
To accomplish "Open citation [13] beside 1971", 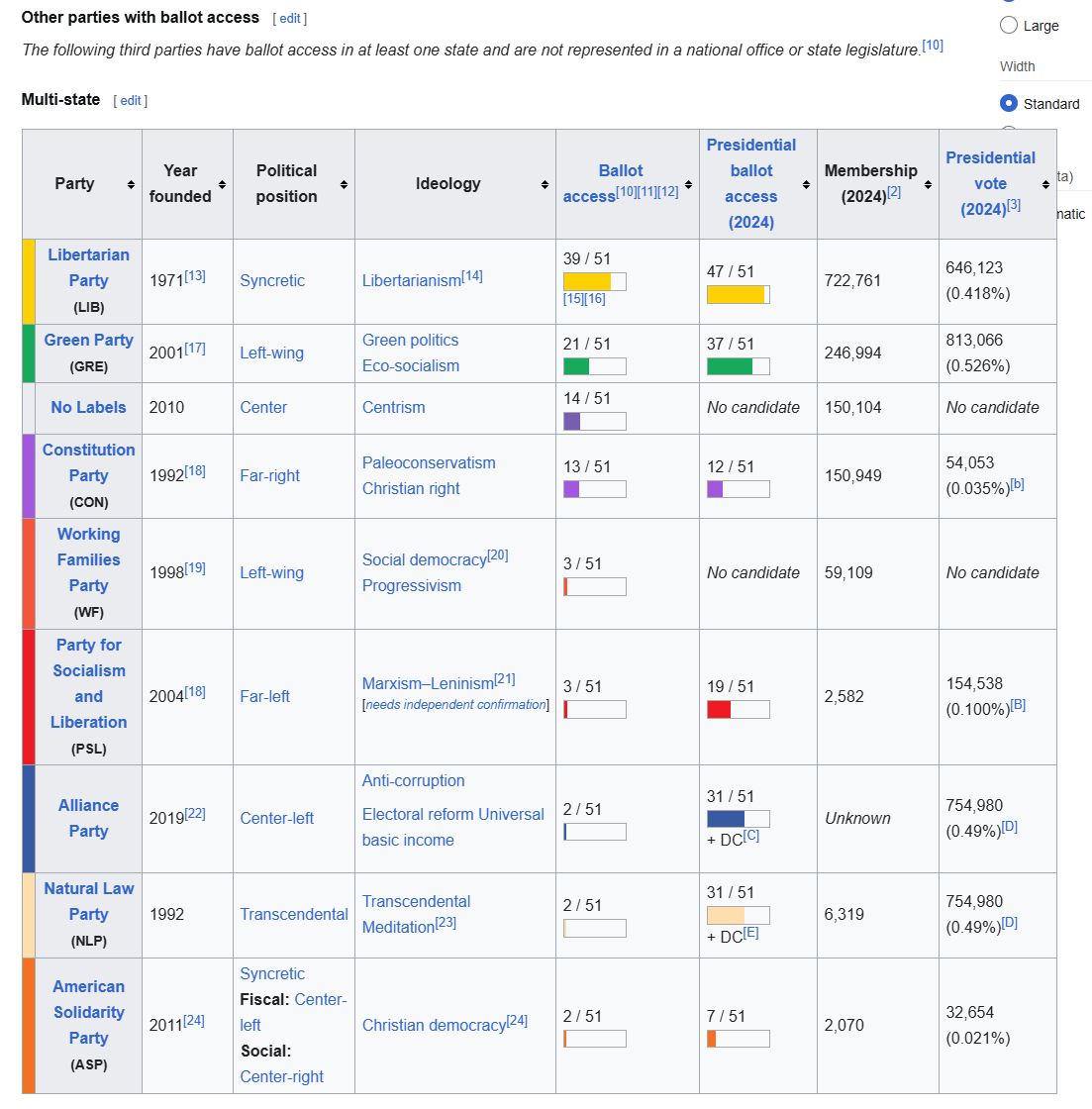I will [x=195, y=276].
